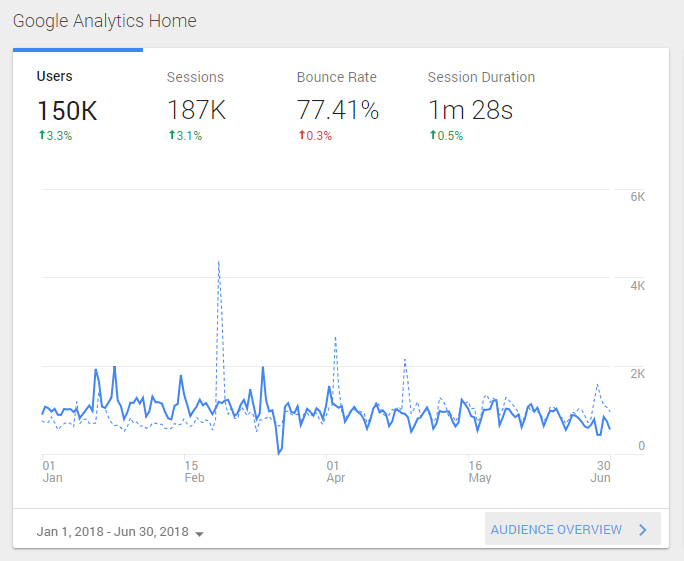Screen dimensions: 684x561
Task: Click the 4K y-axis gridline label
Action: pos(637,286)
